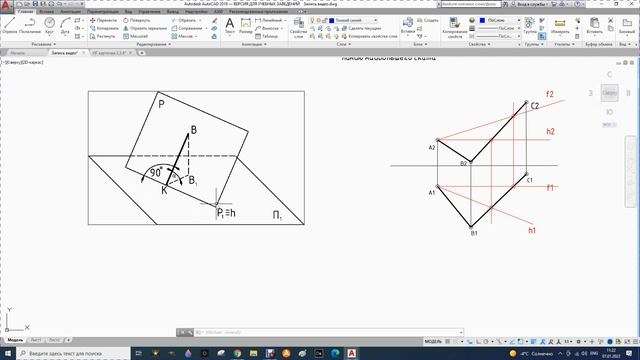Click the Перенести (Move) tool
The width and height of the screenshot is (640, 360).
point(104,20)
